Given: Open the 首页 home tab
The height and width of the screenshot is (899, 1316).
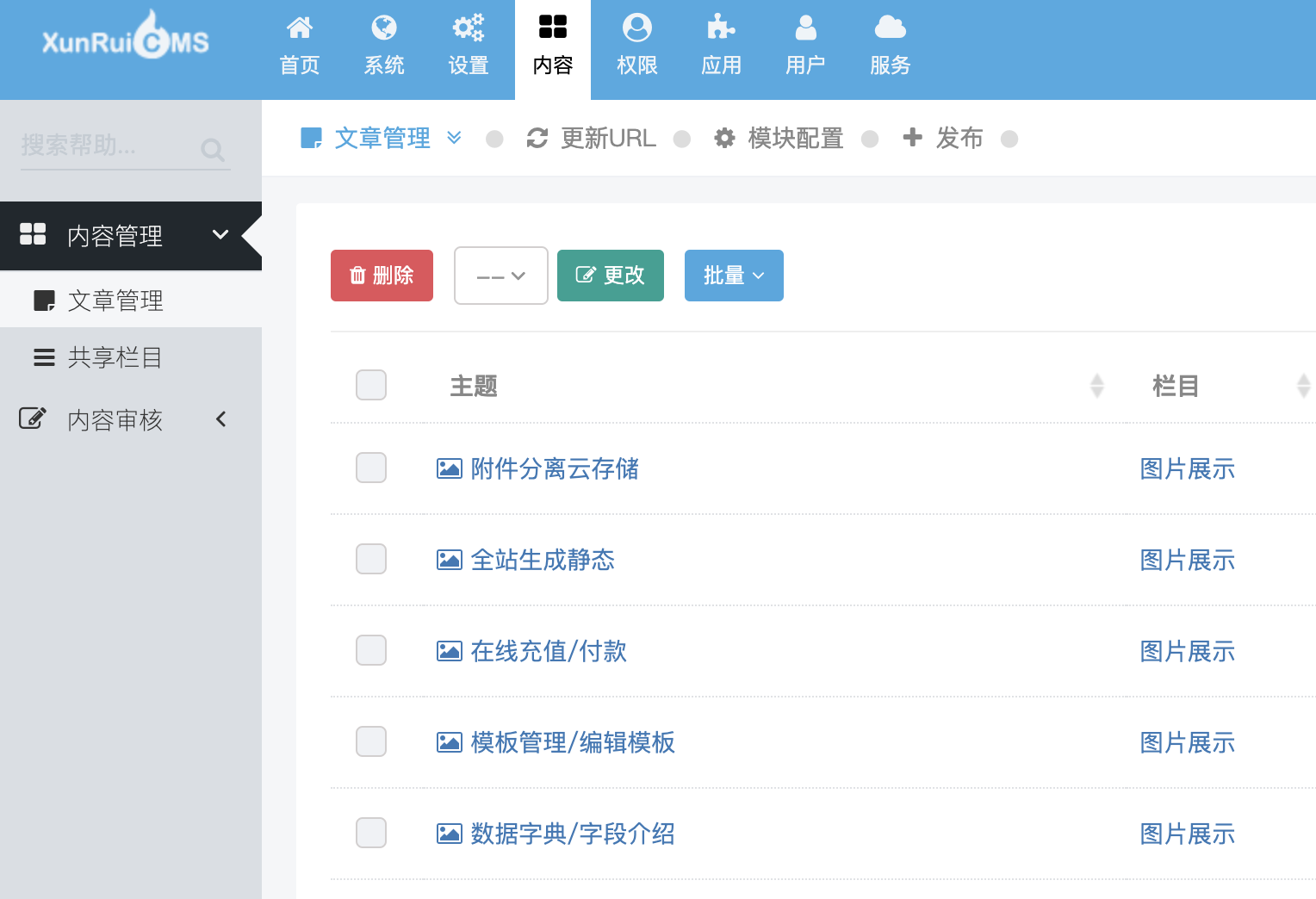Looking at the screenshot, I should pyautogui.click(x=300, y=48).
